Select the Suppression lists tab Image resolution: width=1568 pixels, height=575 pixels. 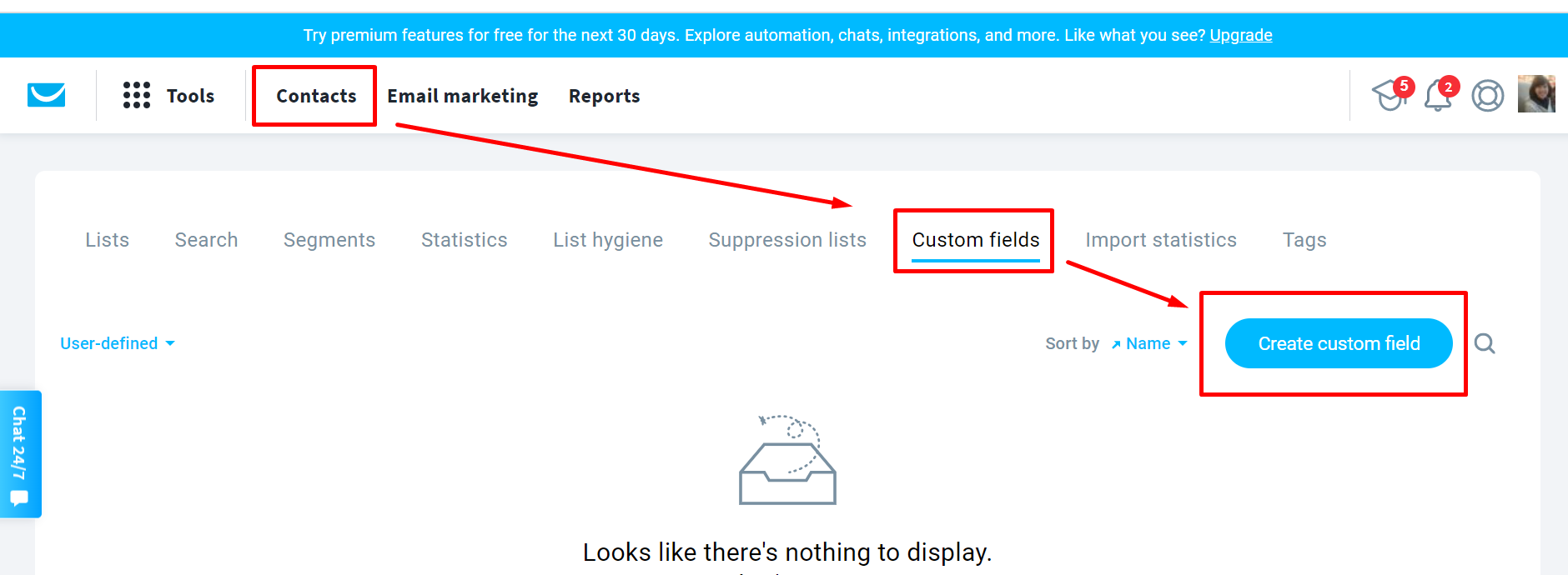click(787, 240)
